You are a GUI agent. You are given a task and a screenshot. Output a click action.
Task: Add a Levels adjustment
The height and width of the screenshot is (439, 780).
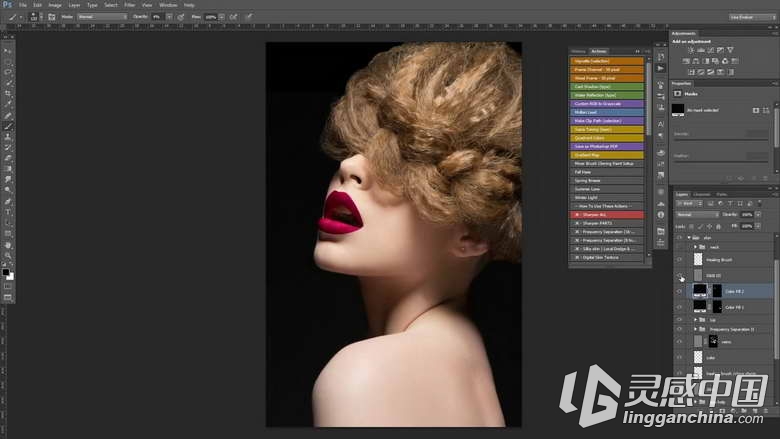pos(701,50)
